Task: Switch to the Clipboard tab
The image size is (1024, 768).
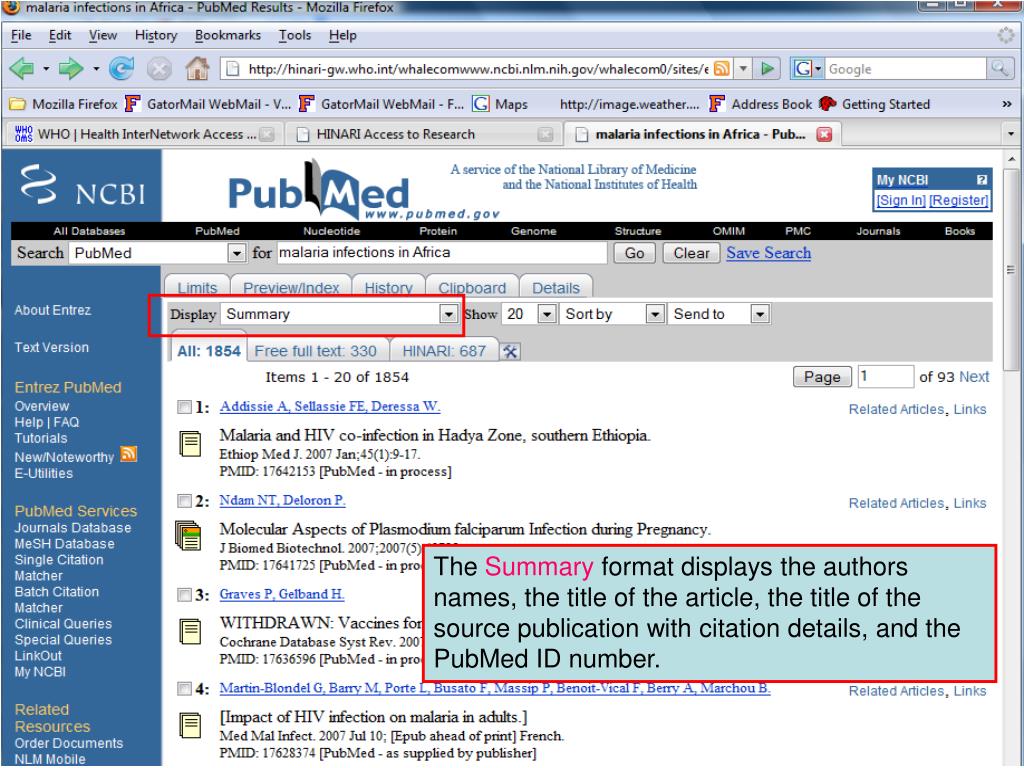Action: coord(472,287)
